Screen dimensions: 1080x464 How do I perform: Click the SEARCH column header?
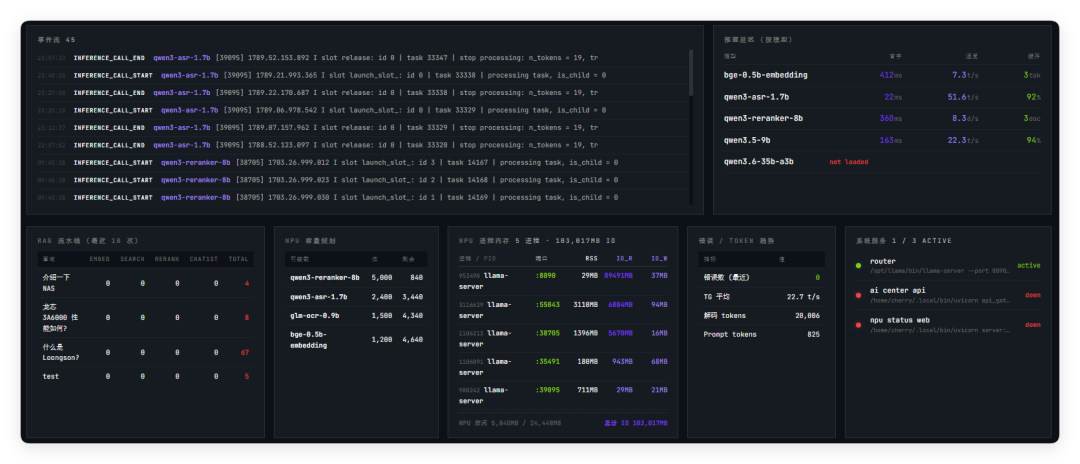(x=132, y=259)
